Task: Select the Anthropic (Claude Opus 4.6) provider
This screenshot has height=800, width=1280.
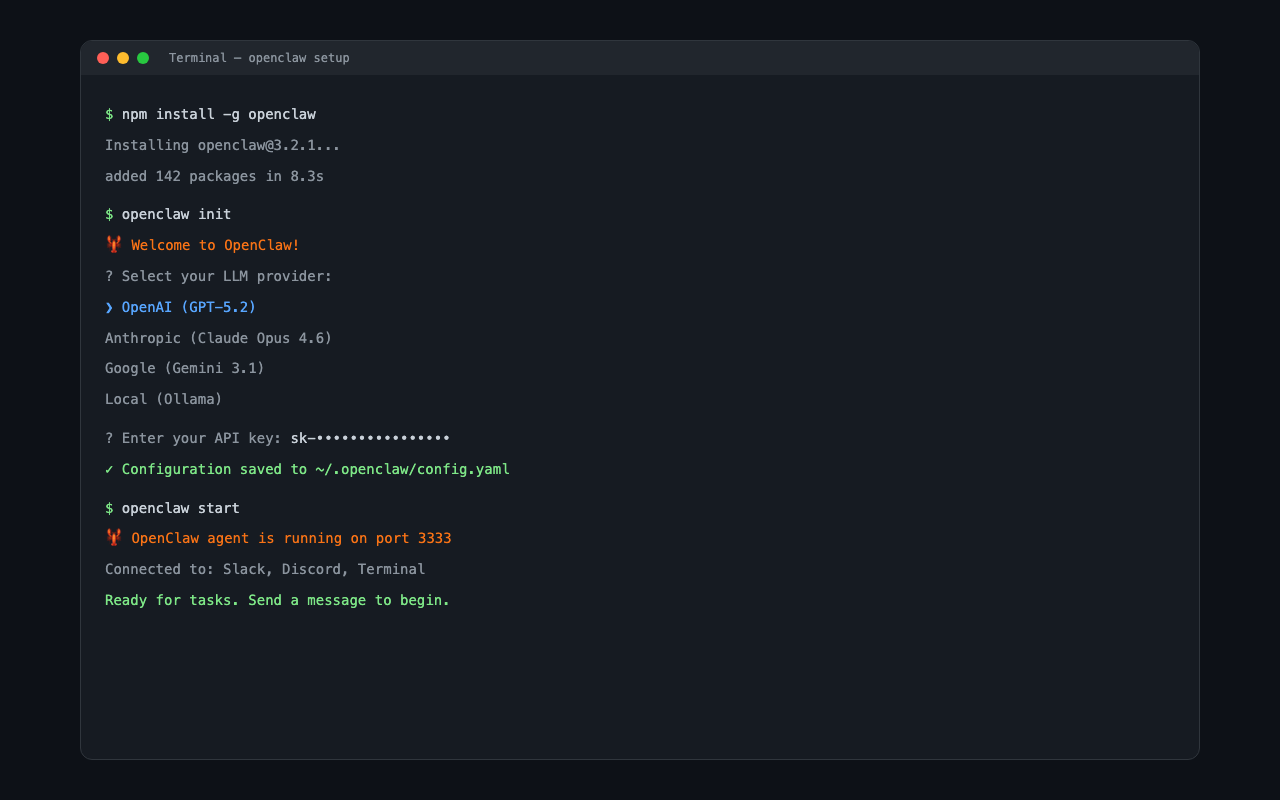Action: (218, 338)
